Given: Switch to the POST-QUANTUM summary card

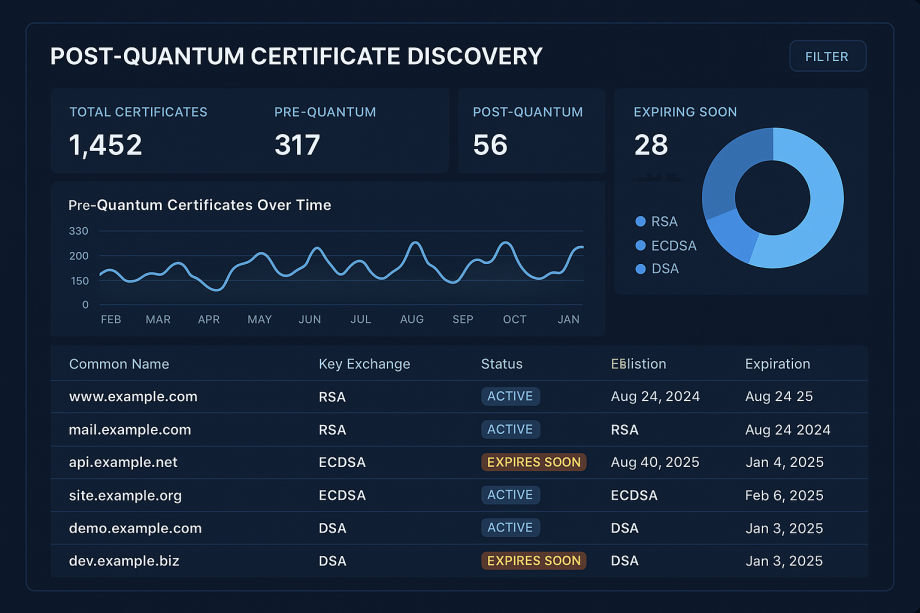Looking at the screenshot, I should (531, 131).
